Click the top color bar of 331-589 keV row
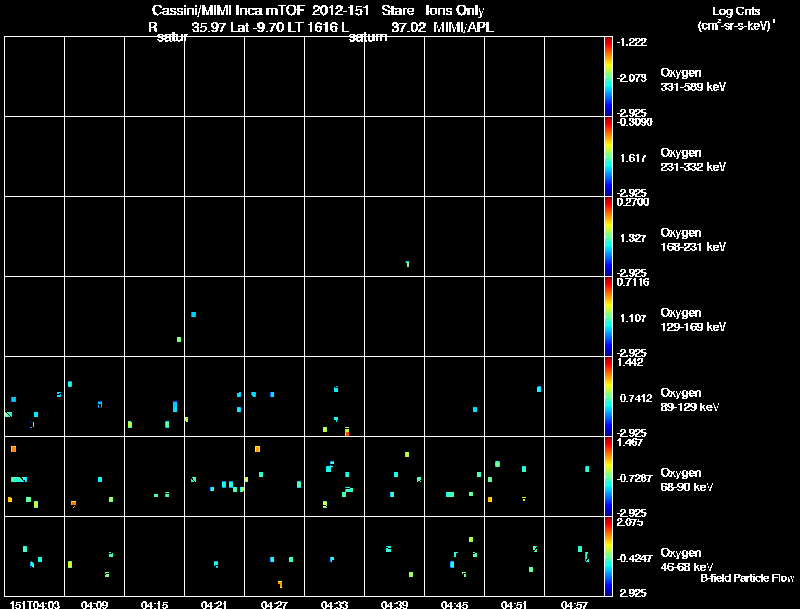The width and height of the screenshot is (800, 609). pyautogui.click(x=608, y=77)
